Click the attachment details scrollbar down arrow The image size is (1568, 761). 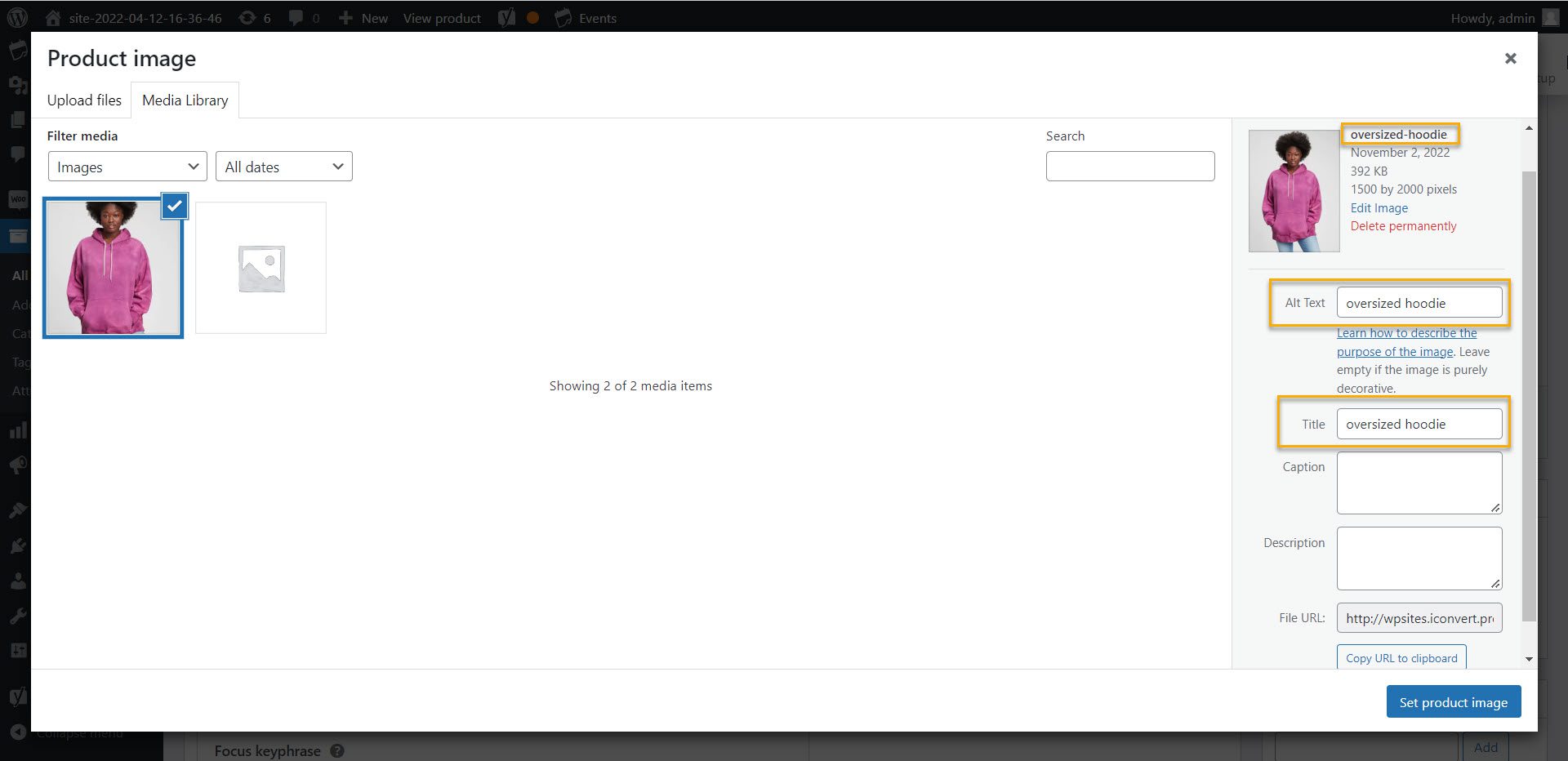click(x=1529, y=659)
